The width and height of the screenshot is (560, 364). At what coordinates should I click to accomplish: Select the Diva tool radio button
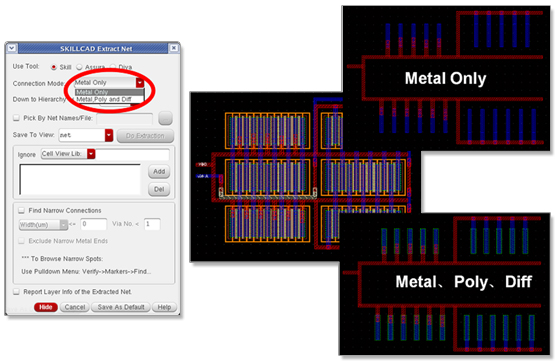pos(113,67)
